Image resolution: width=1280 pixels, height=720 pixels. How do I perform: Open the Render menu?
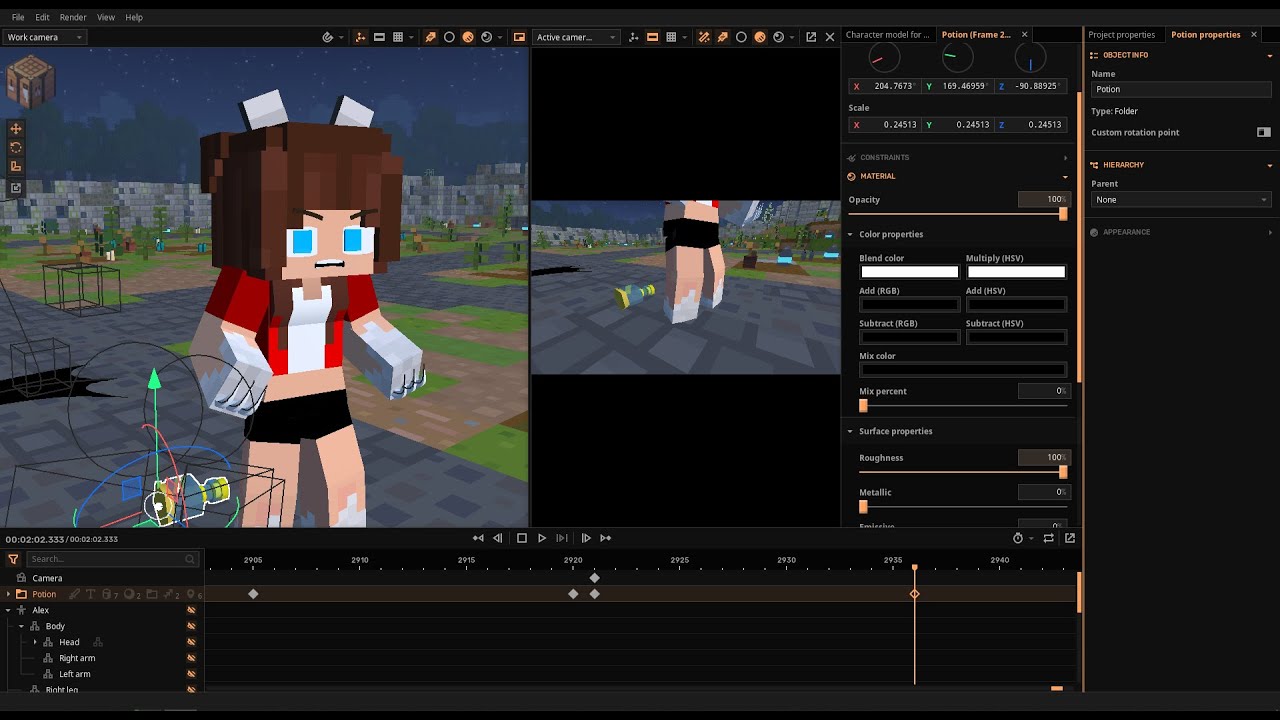73,17
